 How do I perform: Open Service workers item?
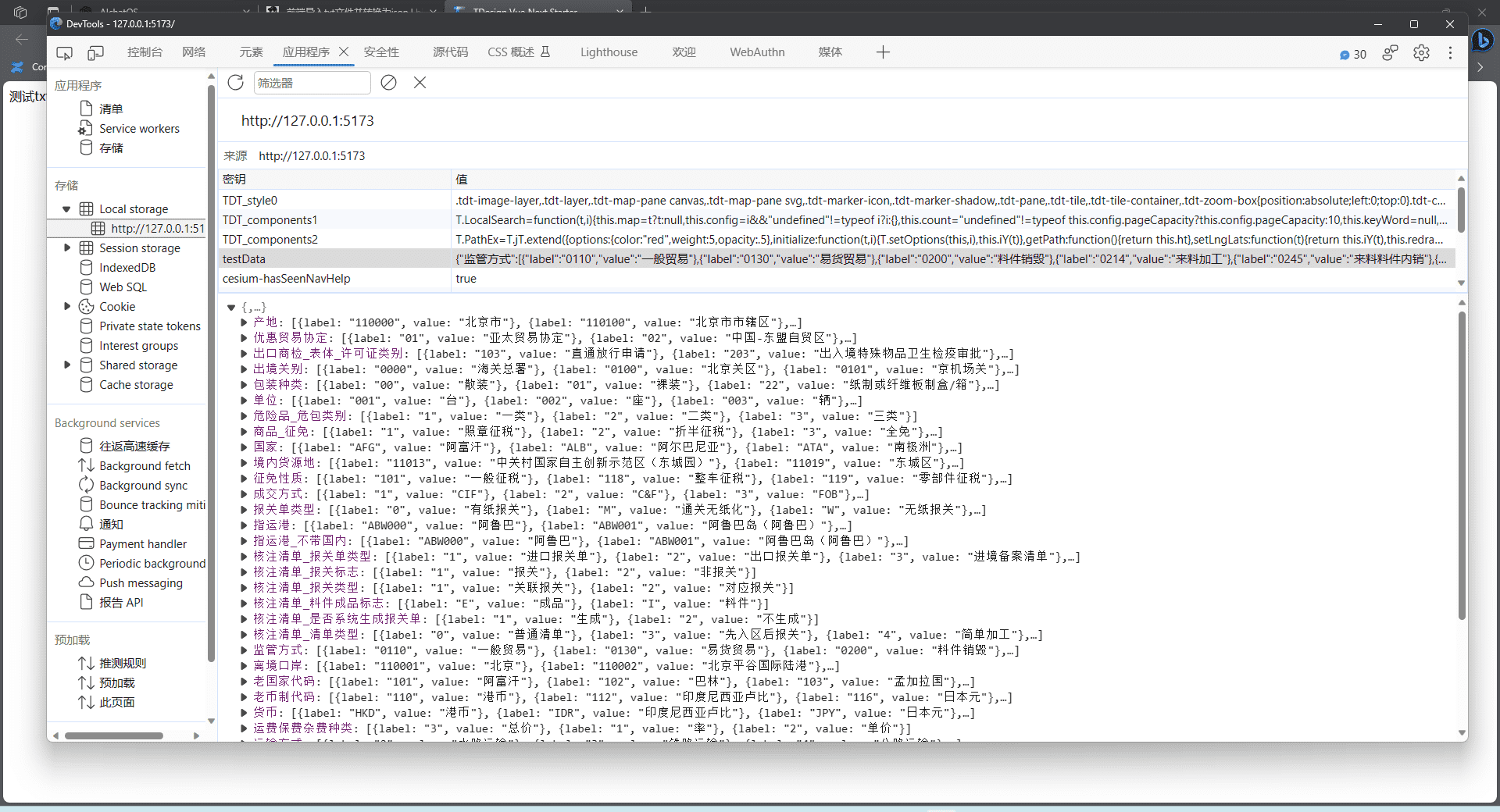(x=139, y=128)
